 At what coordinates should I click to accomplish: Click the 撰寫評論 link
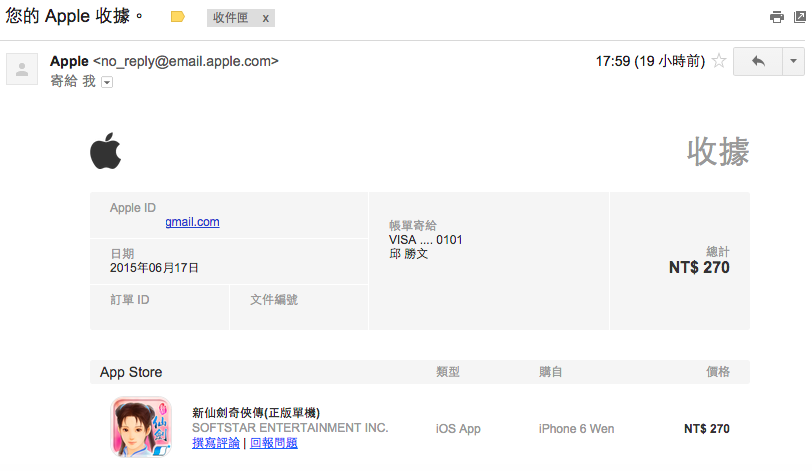[x=216, y=443]
